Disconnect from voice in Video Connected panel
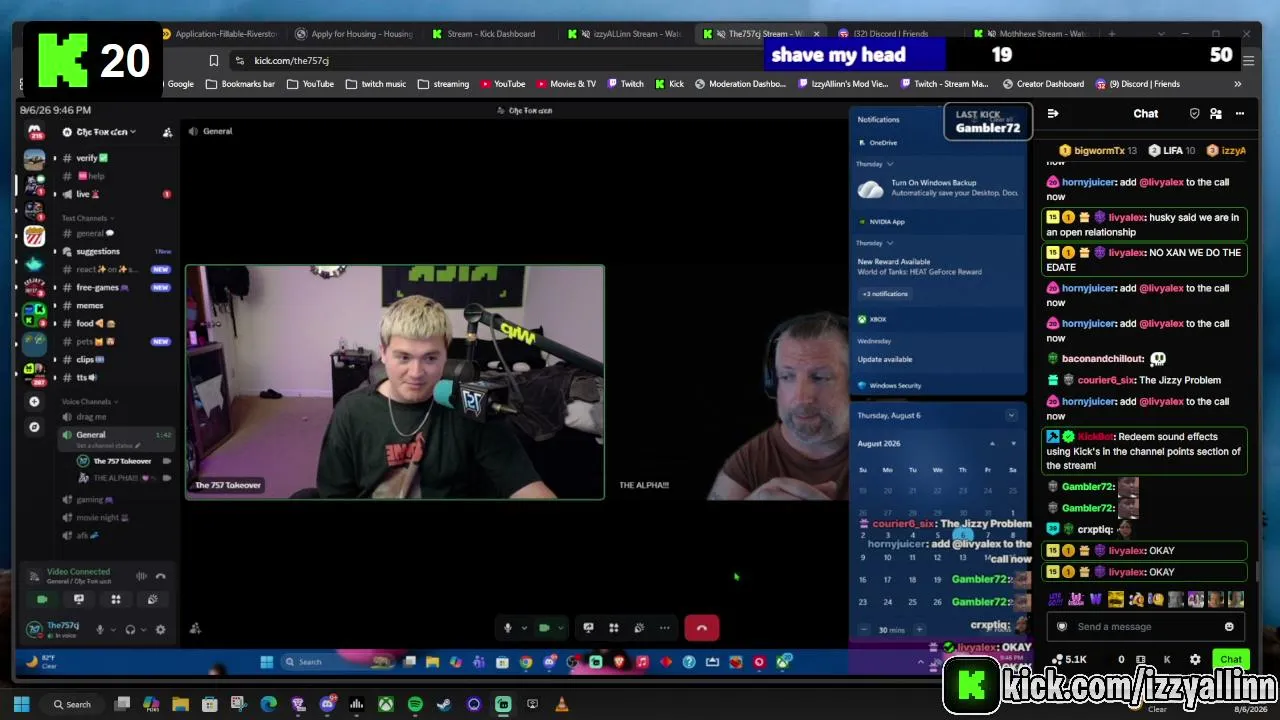1280x720 pixels. pyautogui.click(x=160, y=576)
